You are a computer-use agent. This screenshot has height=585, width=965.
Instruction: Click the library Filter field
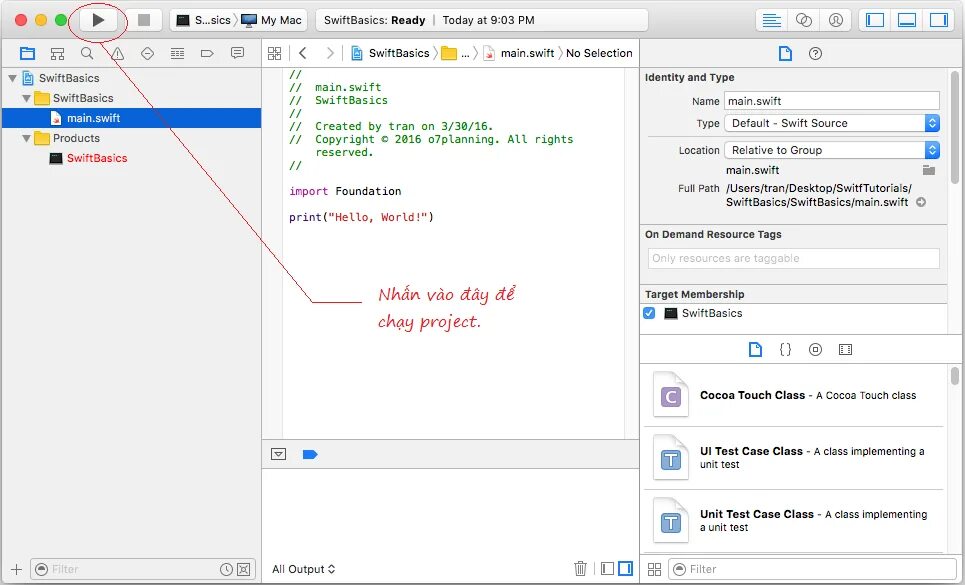pos(812,570)
